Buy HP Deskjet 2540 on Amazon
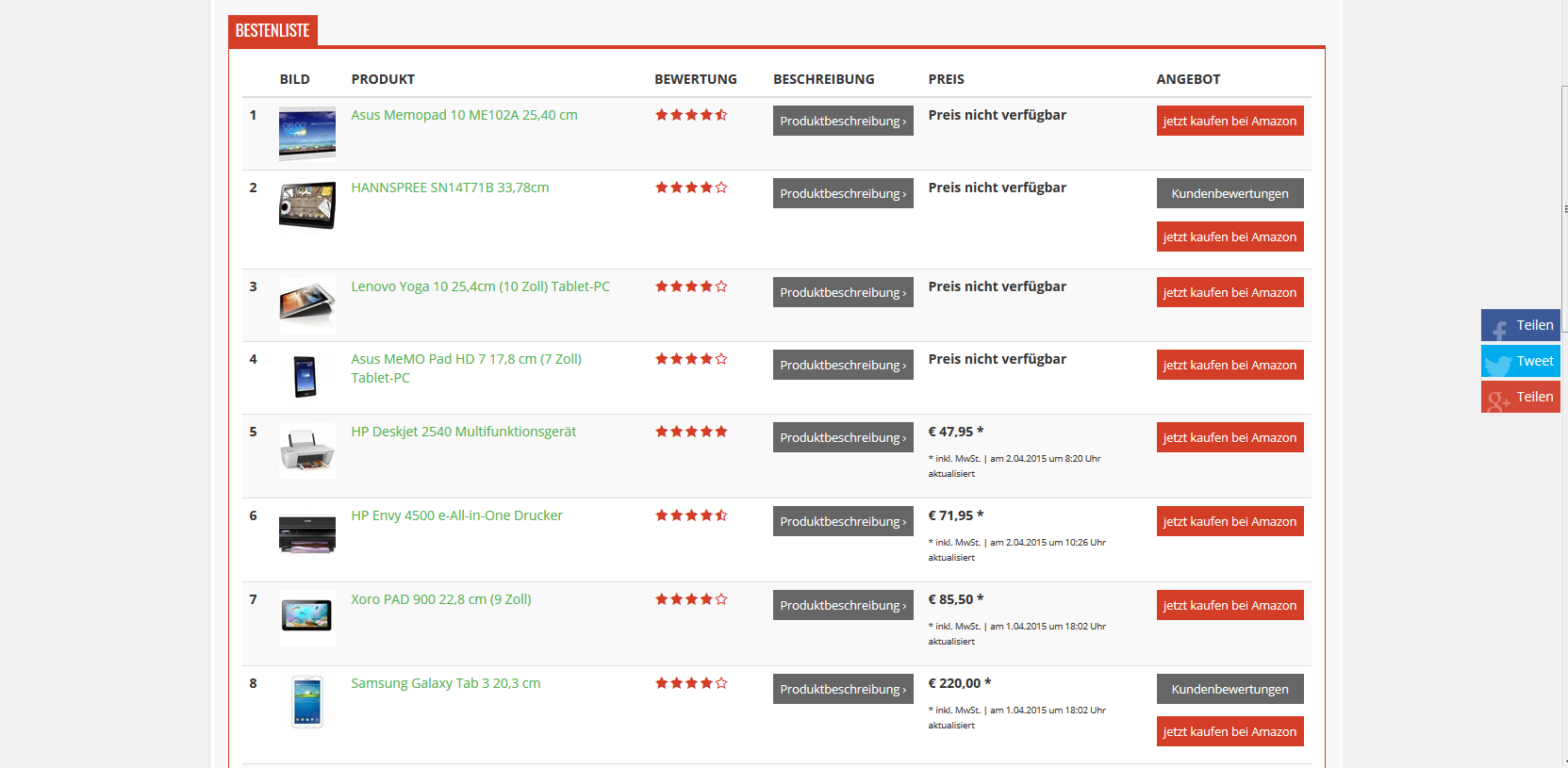 1230,437
